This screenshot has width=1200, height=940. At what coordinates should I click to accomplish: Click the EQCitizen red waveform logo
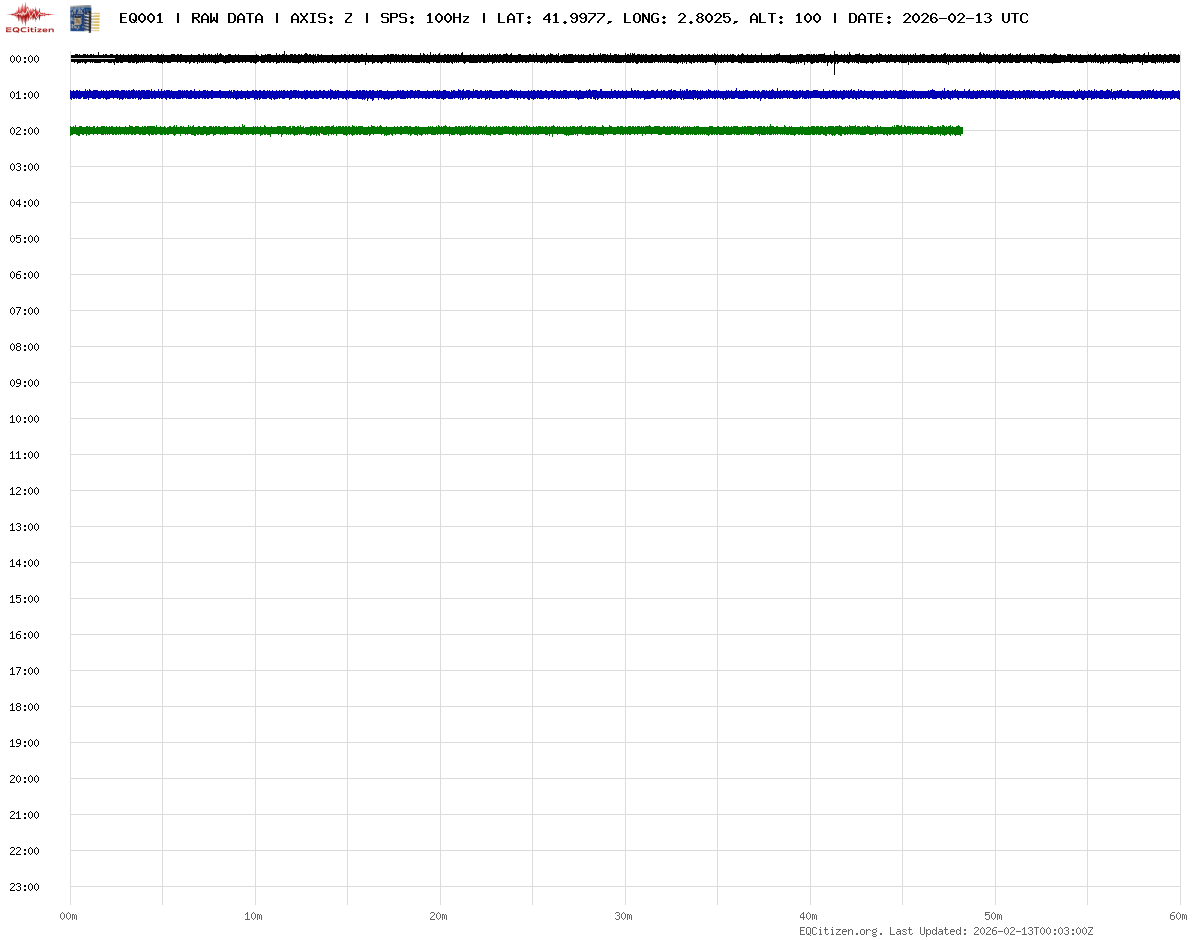(31, 17)
